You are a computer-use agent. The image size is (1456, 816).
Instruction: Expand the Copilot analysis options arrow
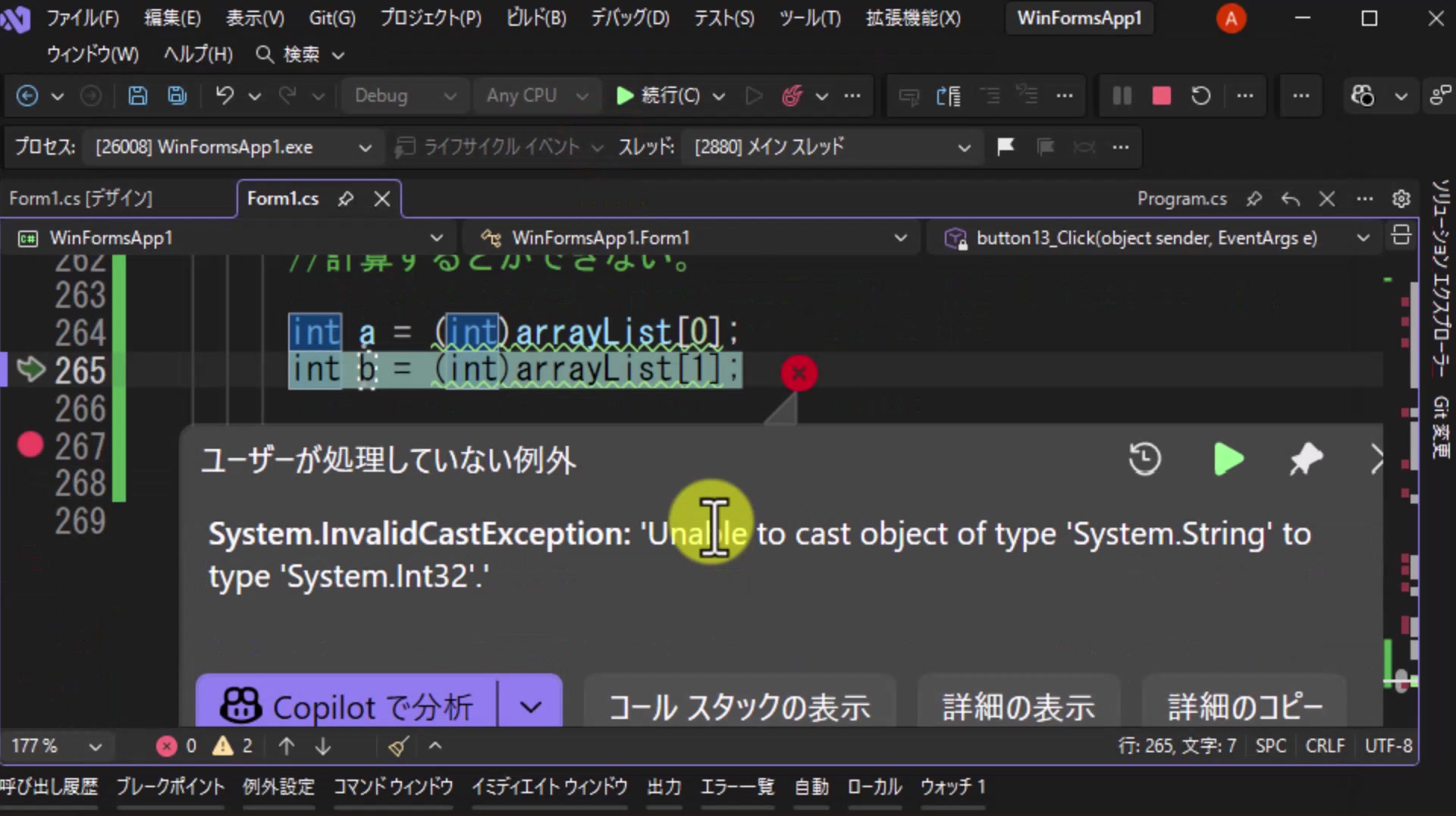click(531, 707)
